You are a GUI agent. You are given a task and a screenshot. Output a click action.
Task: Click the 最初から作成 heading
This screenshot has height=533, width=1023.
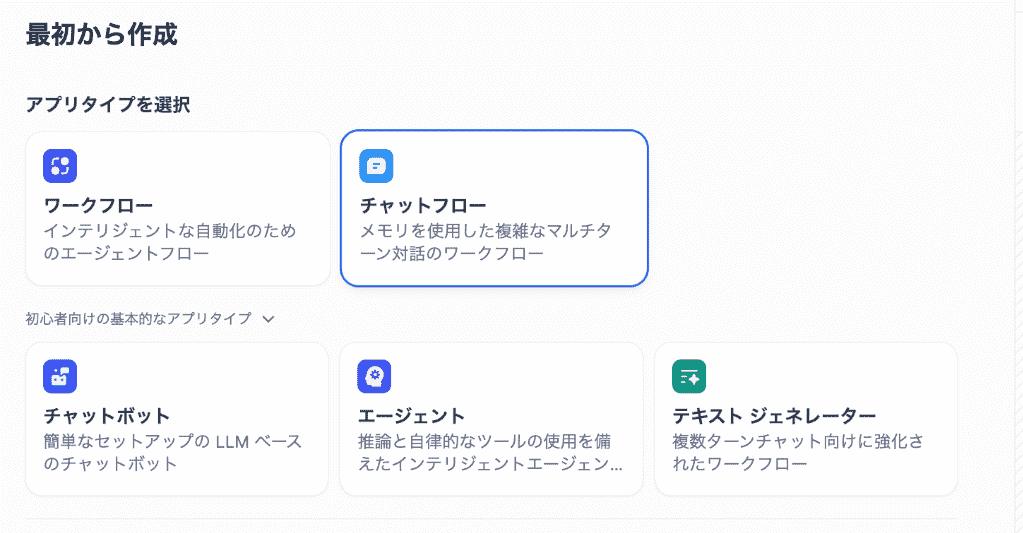101,35
